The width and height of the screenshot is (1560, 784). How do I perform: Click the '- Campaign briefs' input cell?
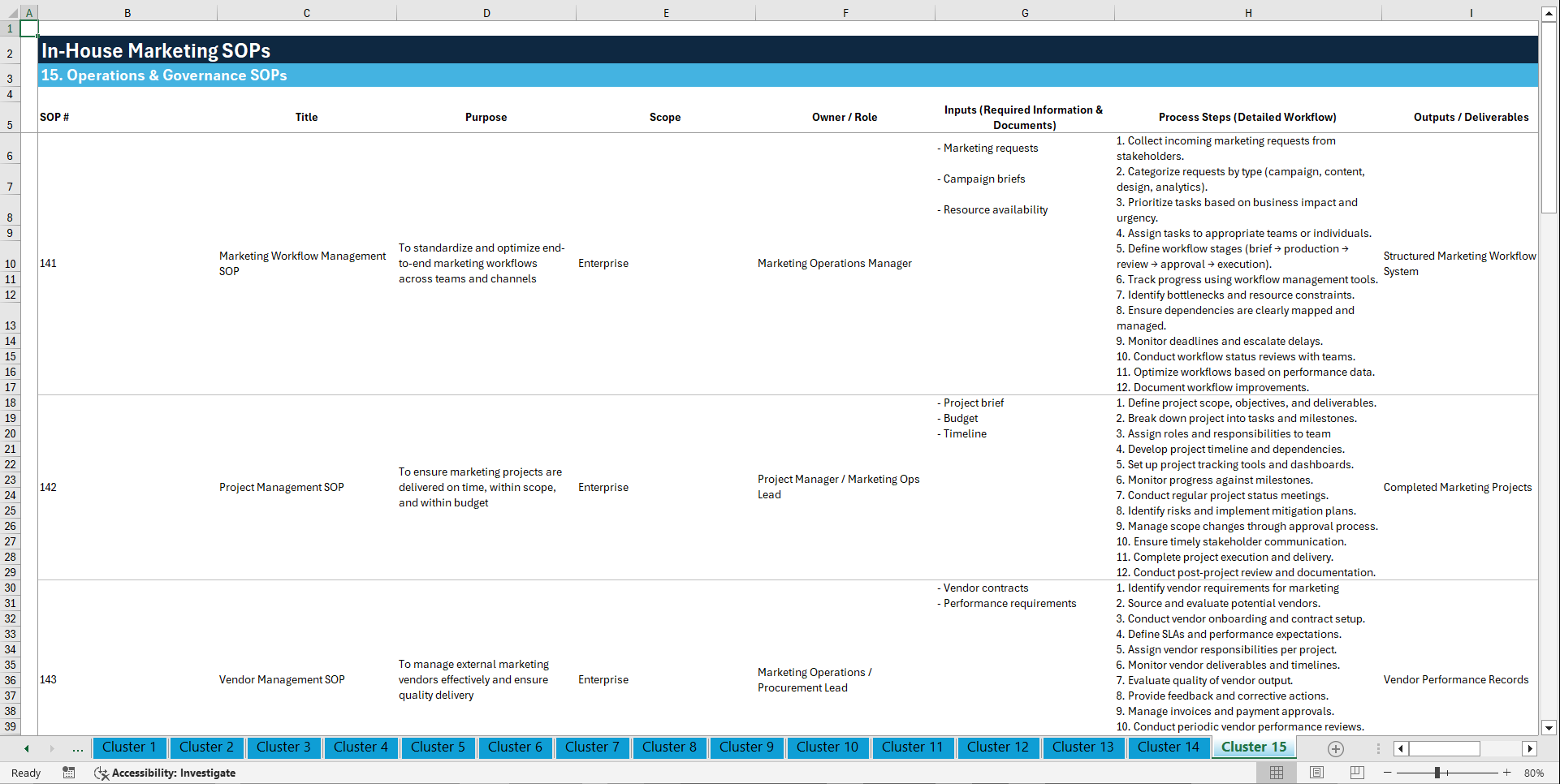(x=1024, y=179)
